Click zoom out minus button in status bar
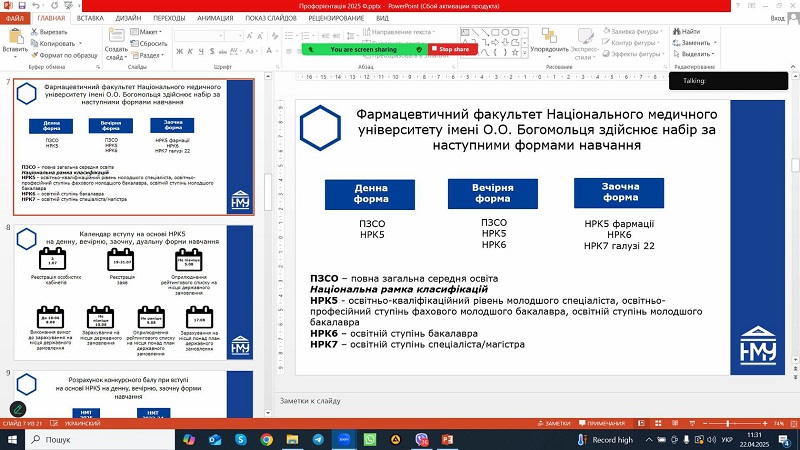 (x=705, y=423)
